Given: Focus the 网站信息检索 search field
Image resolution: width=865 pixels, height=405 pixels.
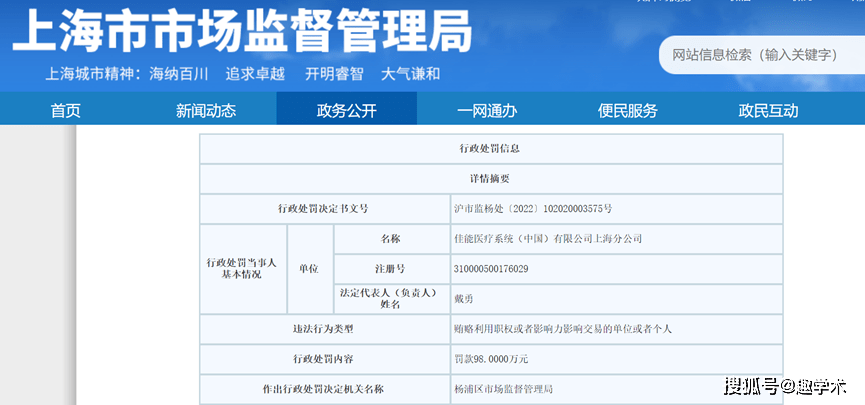Looking at the screenshot, I should (762, 55).
